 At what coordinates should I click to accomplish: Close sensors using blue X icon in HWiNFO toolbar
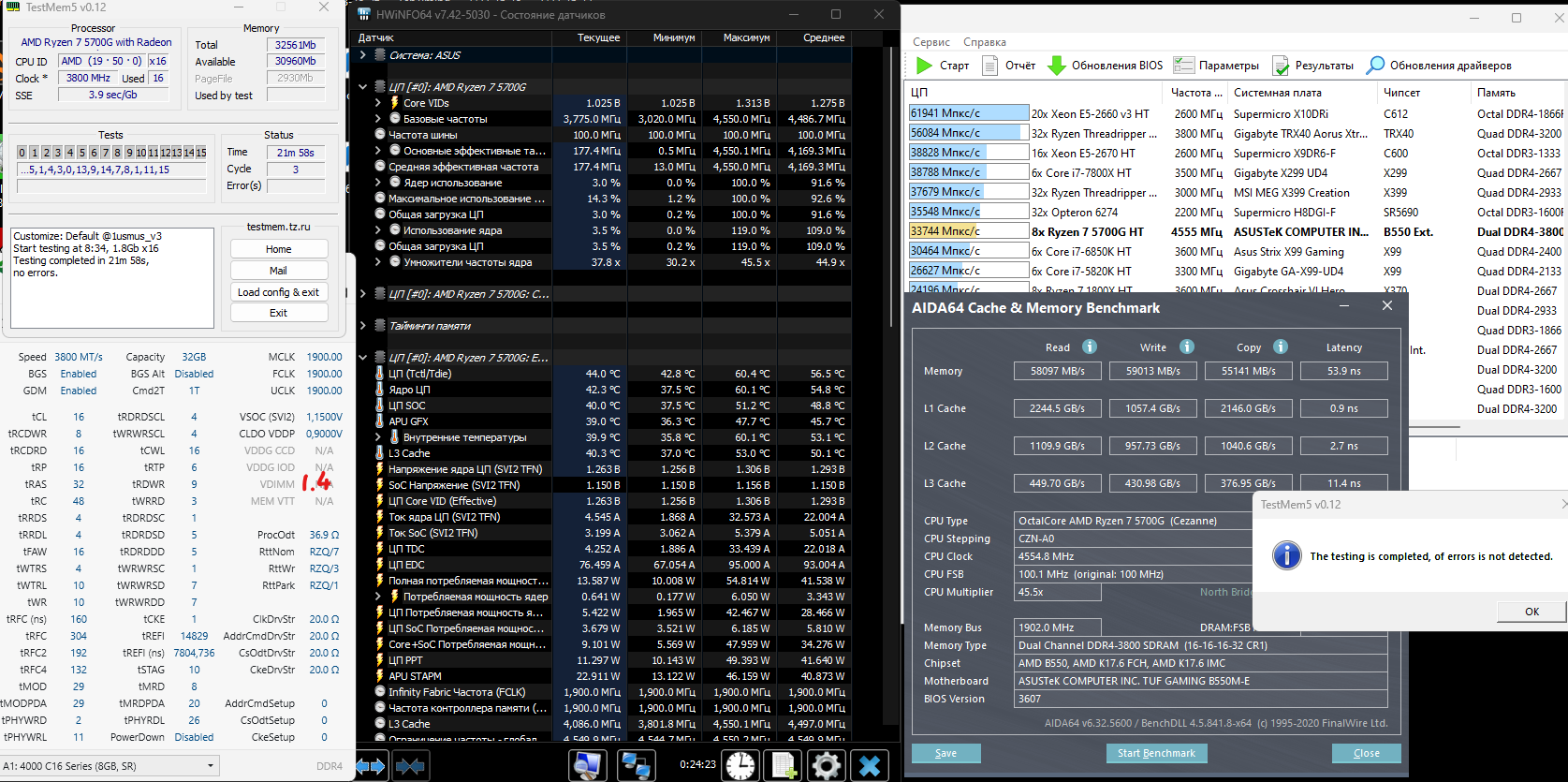click(x=870, y=766)
